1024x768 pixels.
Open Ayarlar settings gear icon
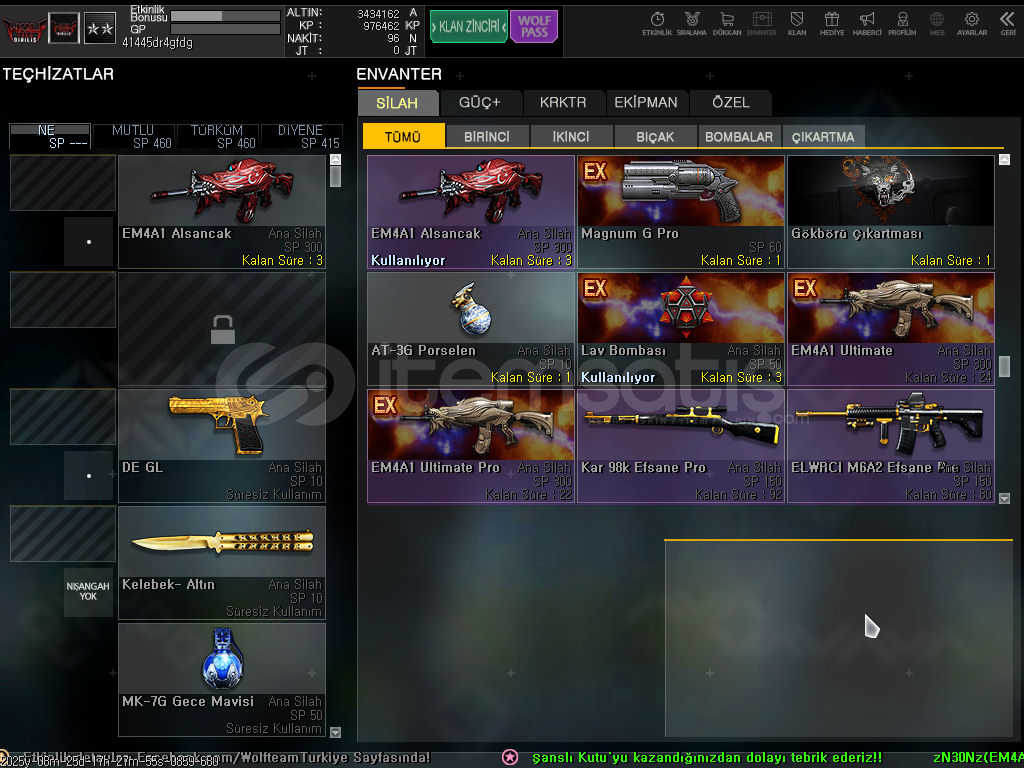(972, 24)
